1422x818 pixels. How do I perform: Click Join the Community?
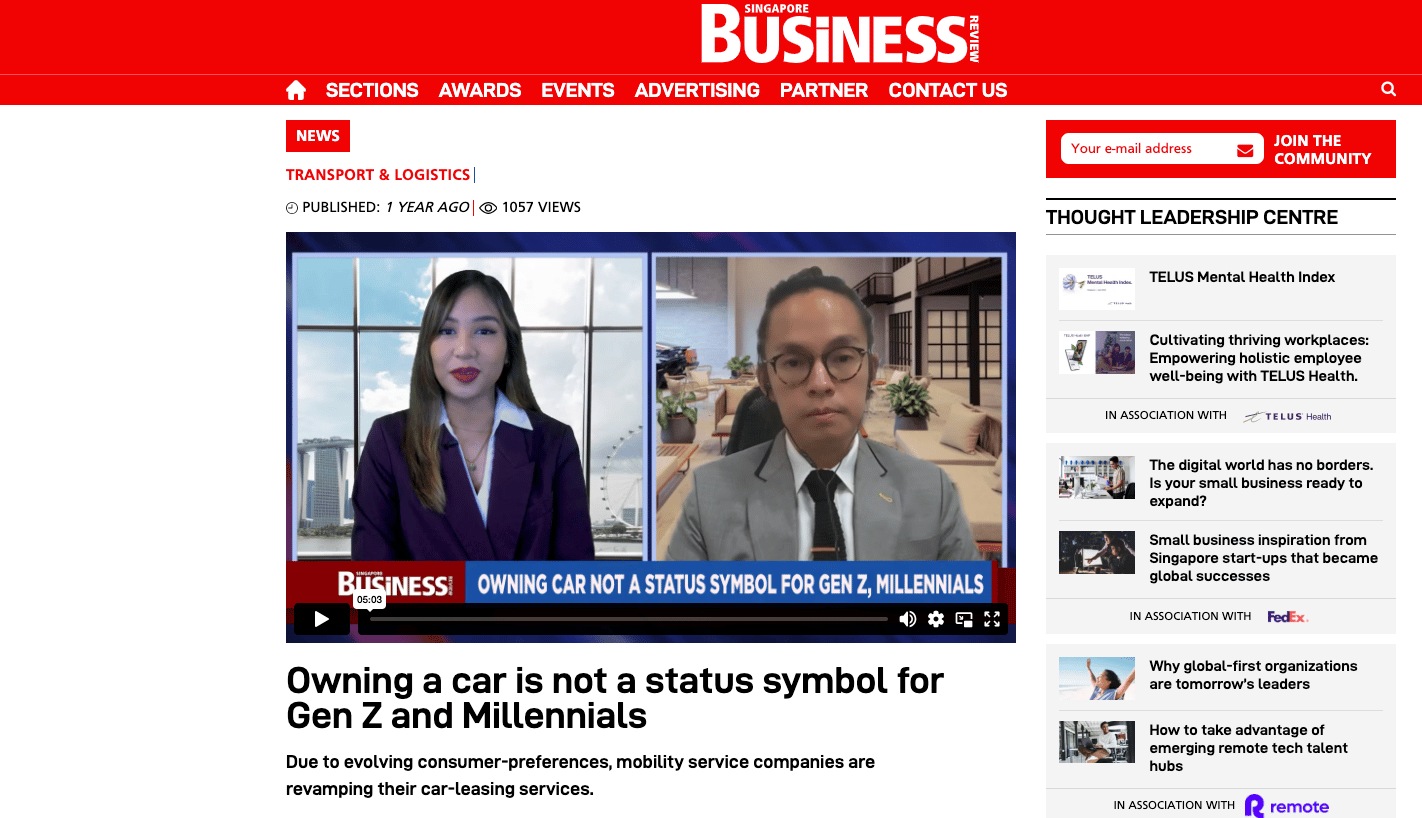pos(1322,150)
